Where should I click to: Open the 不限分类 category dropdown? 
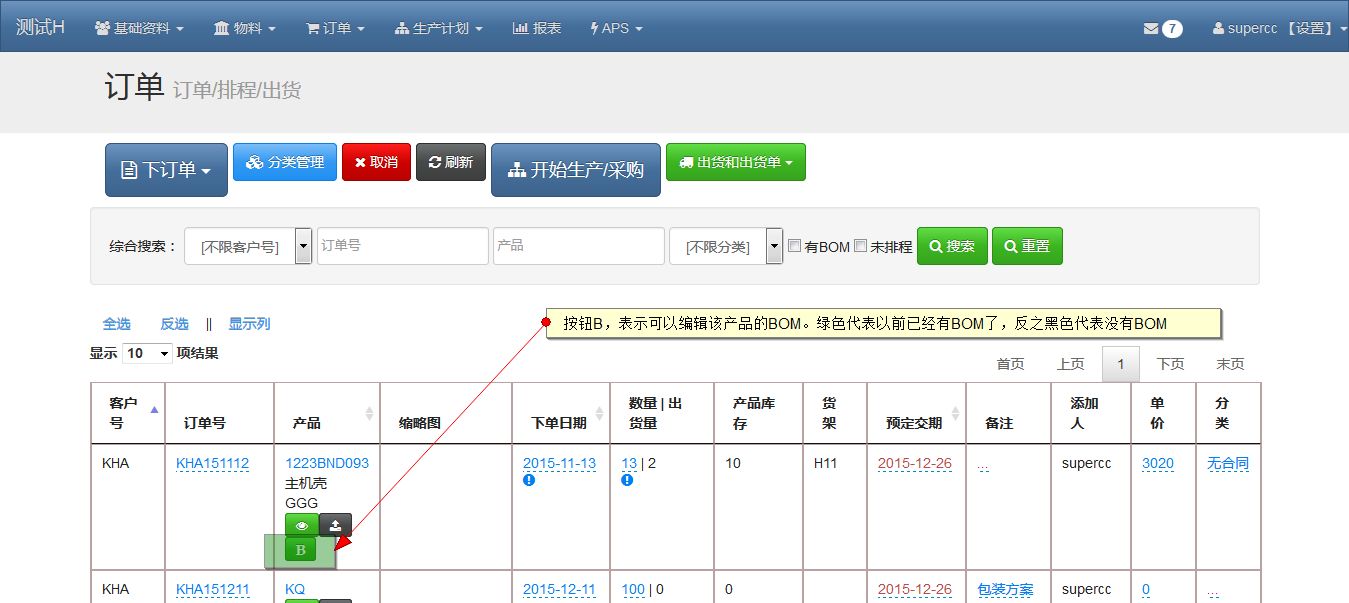point(725,246)
